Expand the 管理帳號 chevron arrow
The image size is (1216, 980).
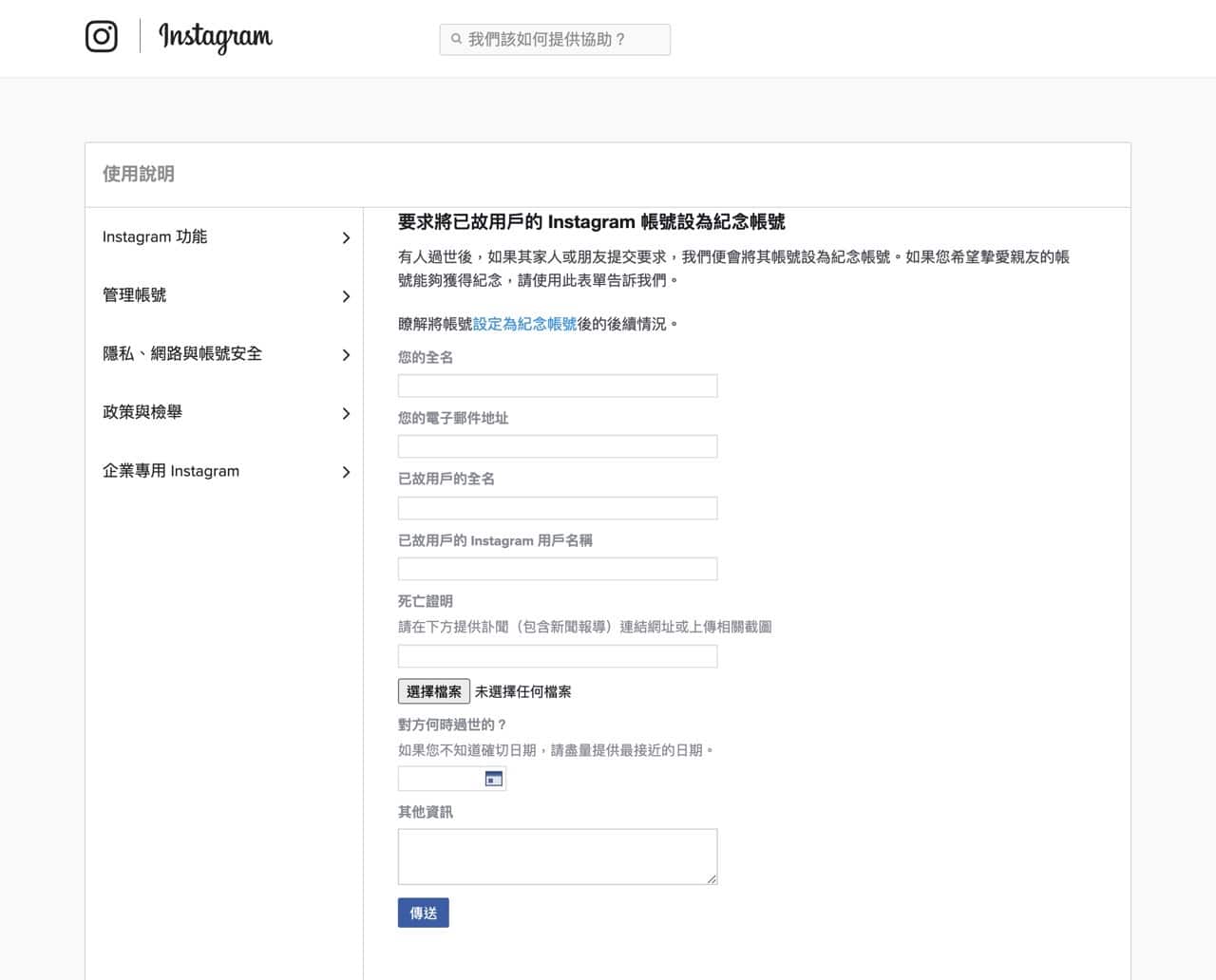(346, 296)
